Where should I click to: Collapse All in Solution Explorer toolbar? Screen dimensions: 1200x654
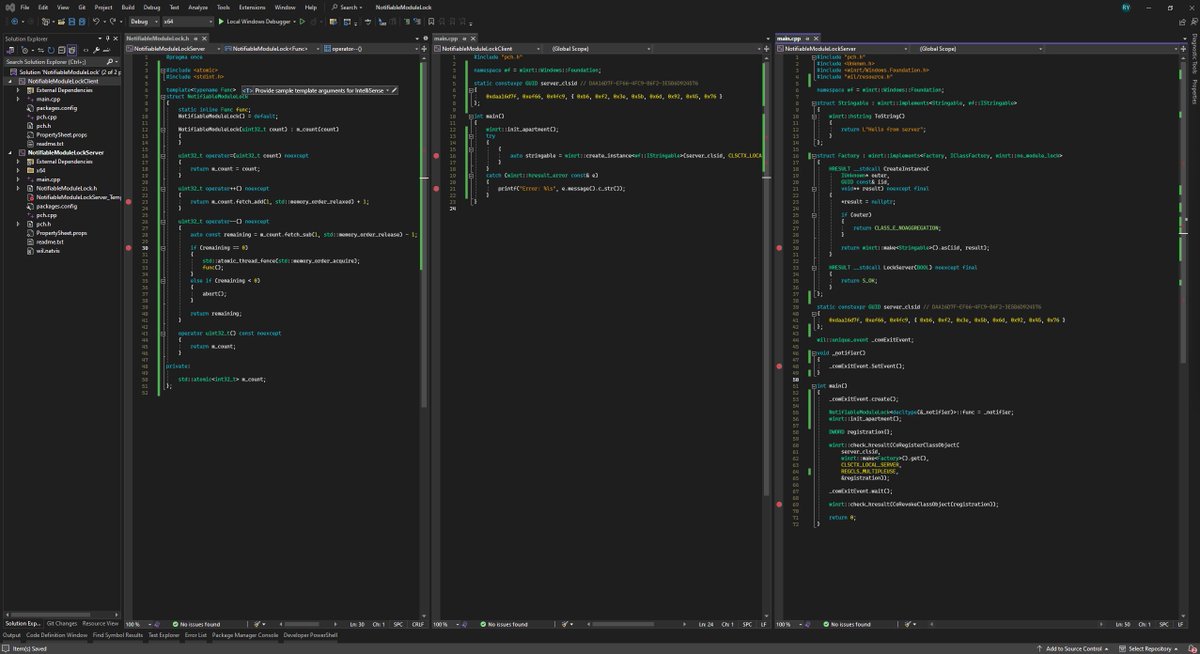tap(61, 50)
